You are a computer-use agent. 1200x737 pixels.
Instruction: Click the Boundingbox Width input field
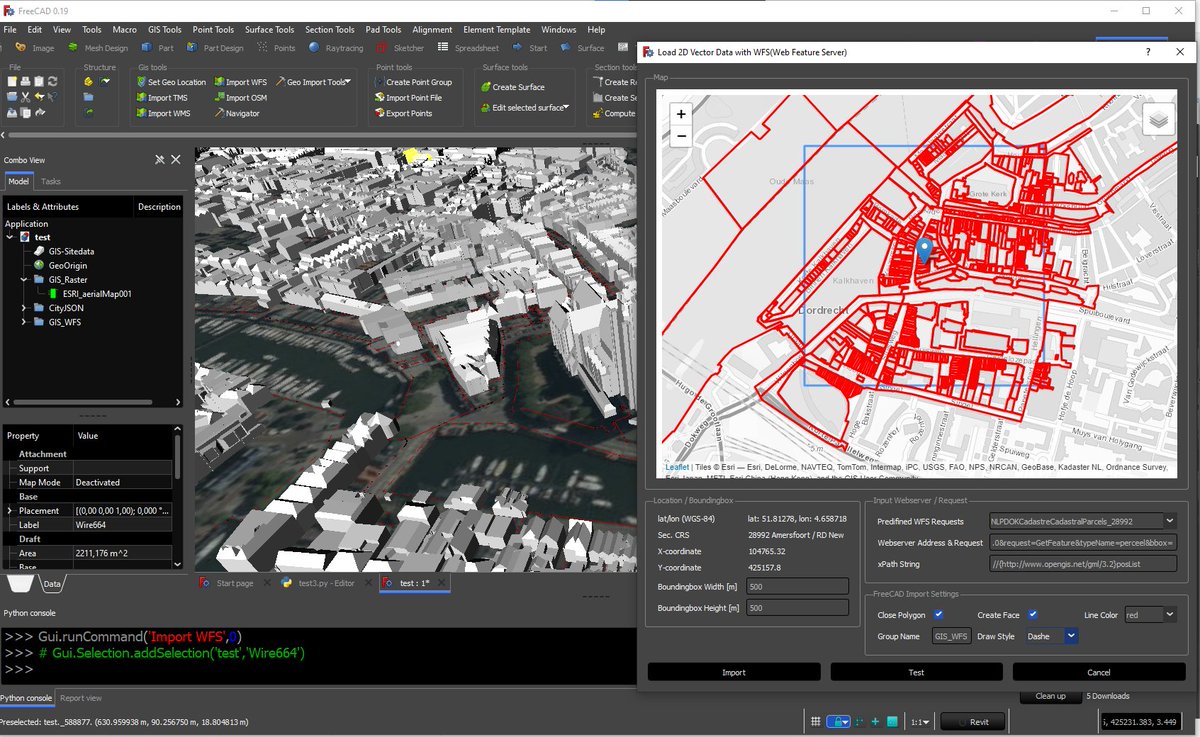coord(797,587)
